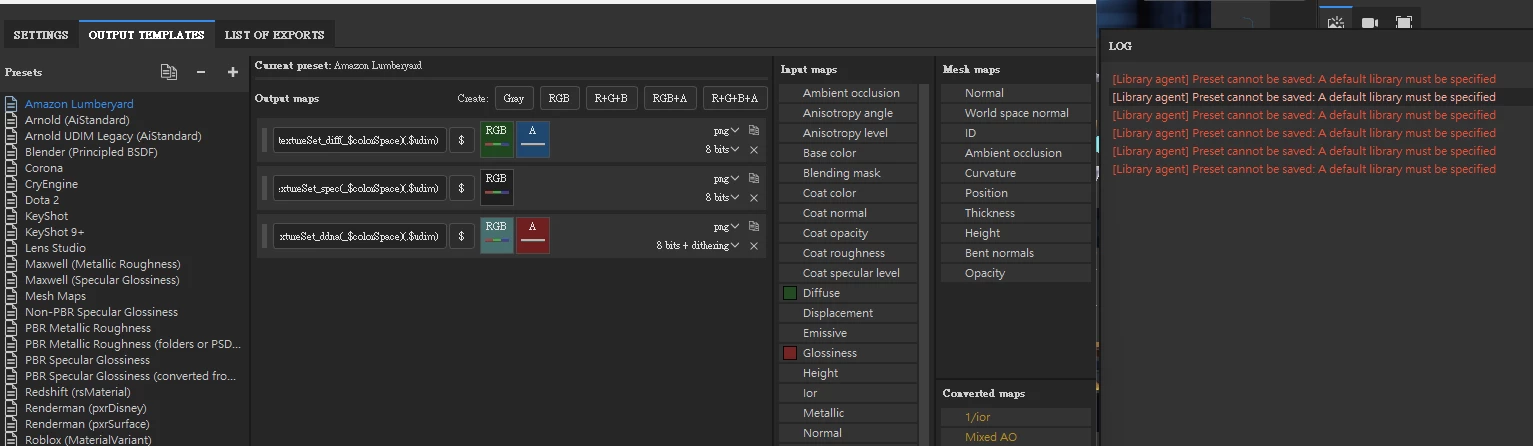This screenshot has height=446, width=1533.
Task: Select 1/ior in Converted maps
Action: (1016, 417)
